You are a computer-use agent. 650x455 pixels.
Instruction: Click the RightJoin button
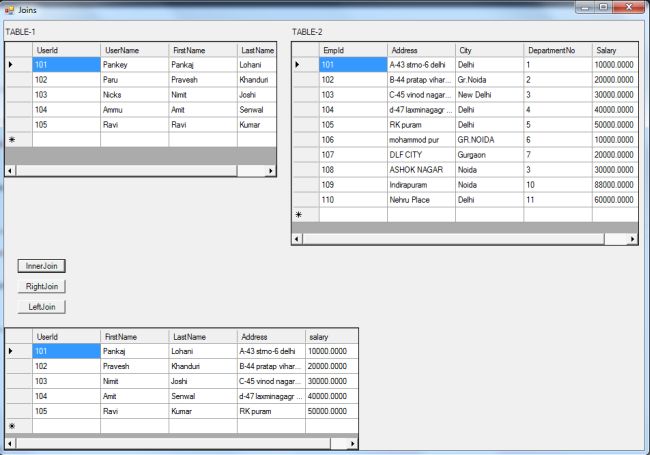pyautogui.click(x=41, y=286)
